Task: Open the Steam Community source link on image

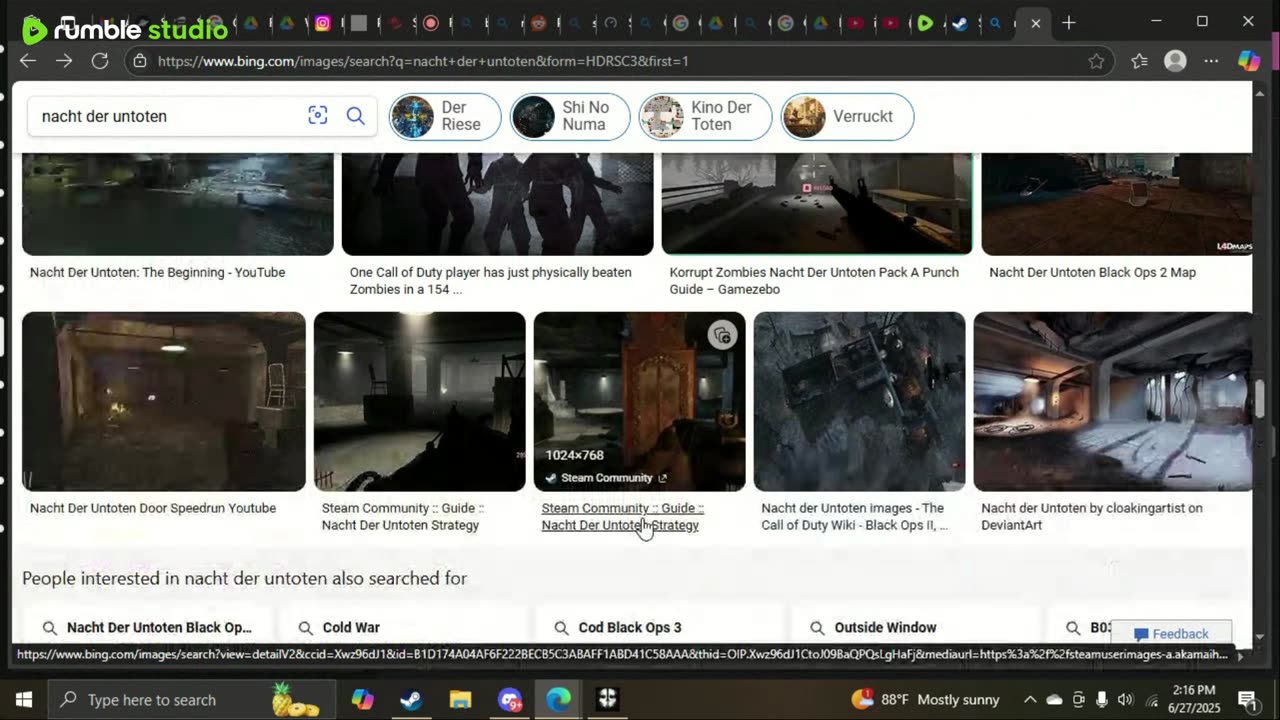Action: (x=606, y=478)
